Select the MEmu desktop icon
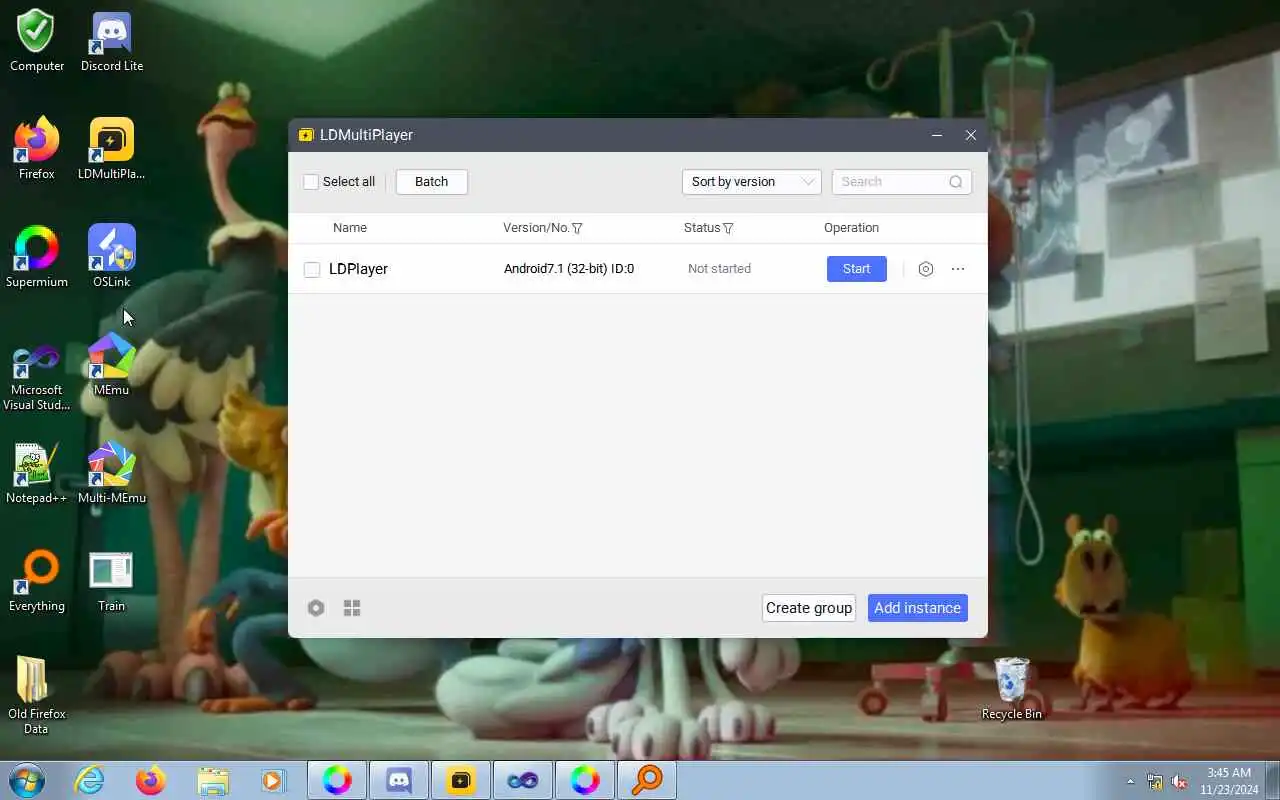 tap(112, 365)
